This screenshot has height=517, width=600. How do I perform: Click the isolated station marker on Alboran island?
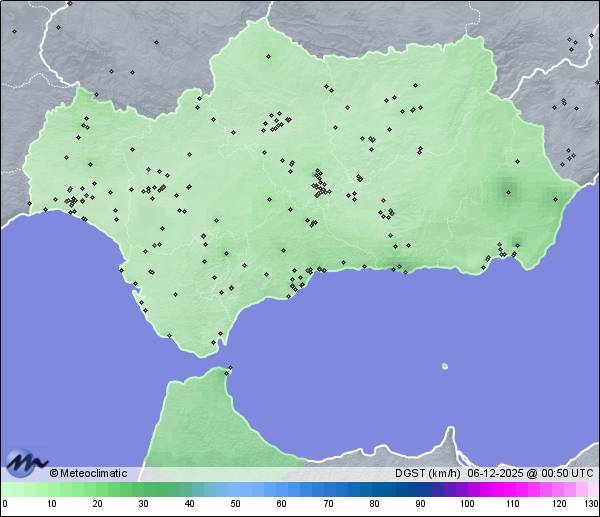(x=444, y=366)
